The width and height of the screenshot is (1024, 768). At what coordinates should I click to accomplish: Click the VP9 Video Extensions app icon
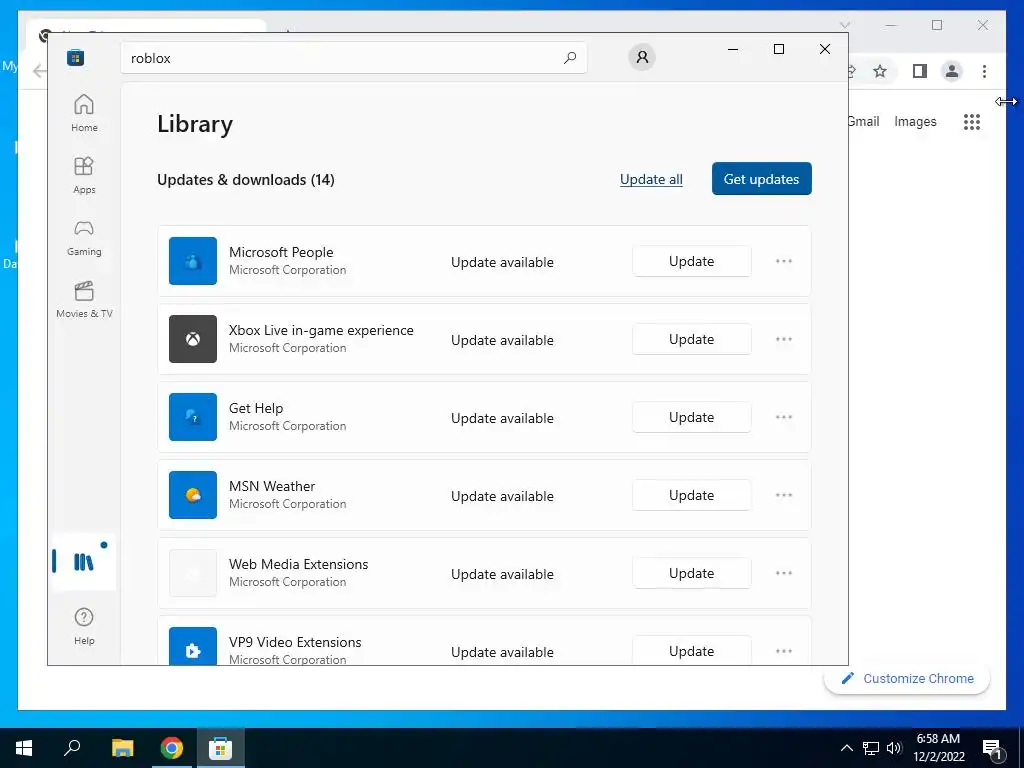click(193, 647)
